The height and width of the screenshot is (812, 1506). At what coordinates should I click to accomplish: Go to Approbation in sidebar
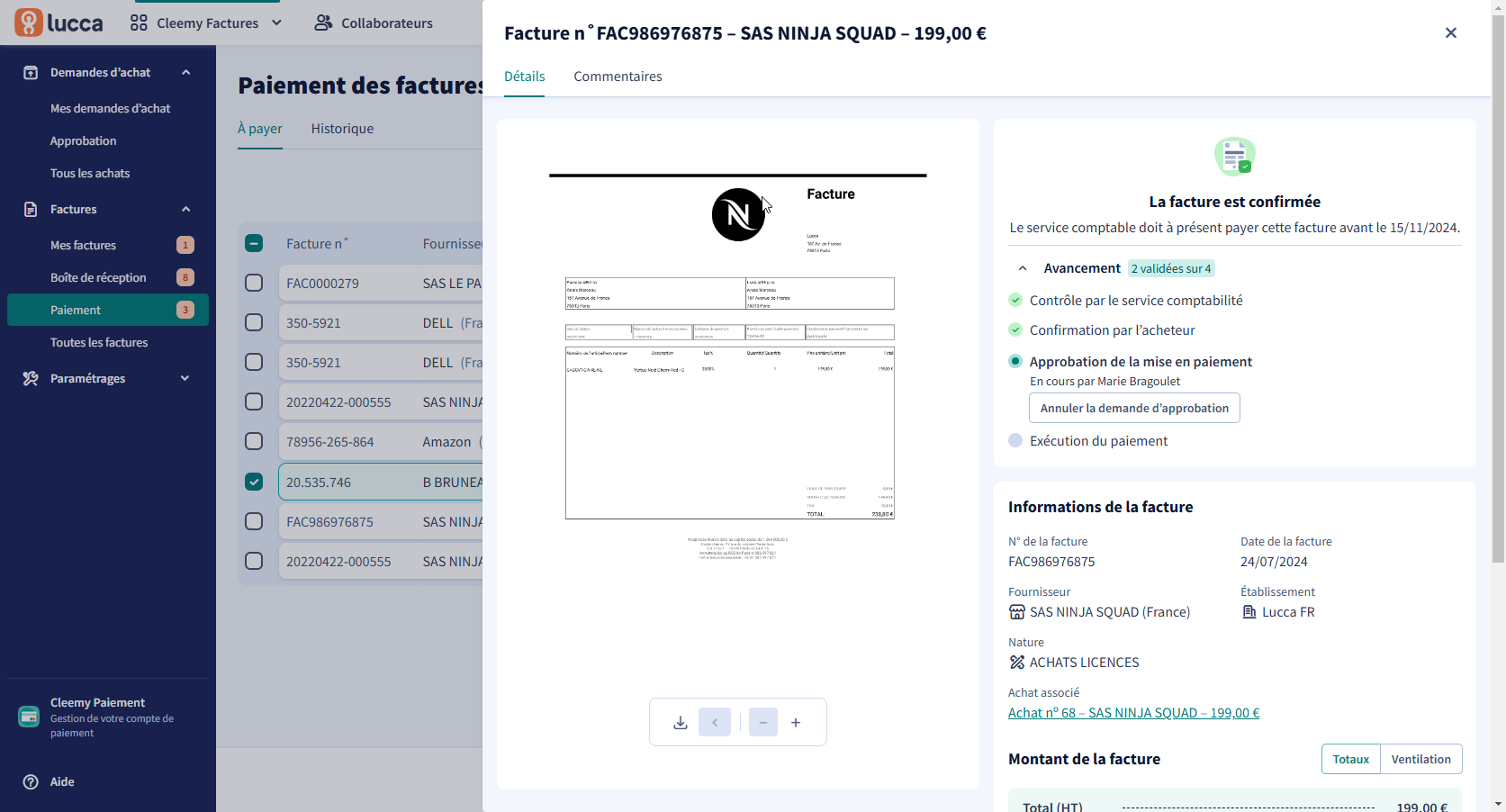[x=83, y=140]
